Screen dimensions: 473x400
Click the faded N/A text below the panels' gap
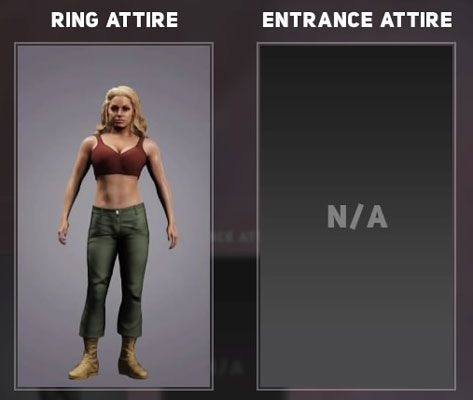click(229, 368)
